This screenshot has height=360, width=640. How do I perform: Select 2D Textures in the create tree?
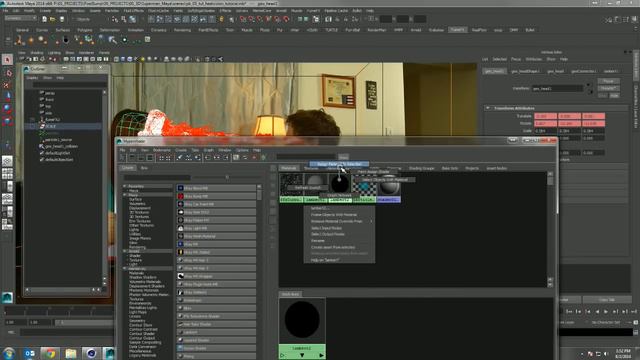click(139, 212)
